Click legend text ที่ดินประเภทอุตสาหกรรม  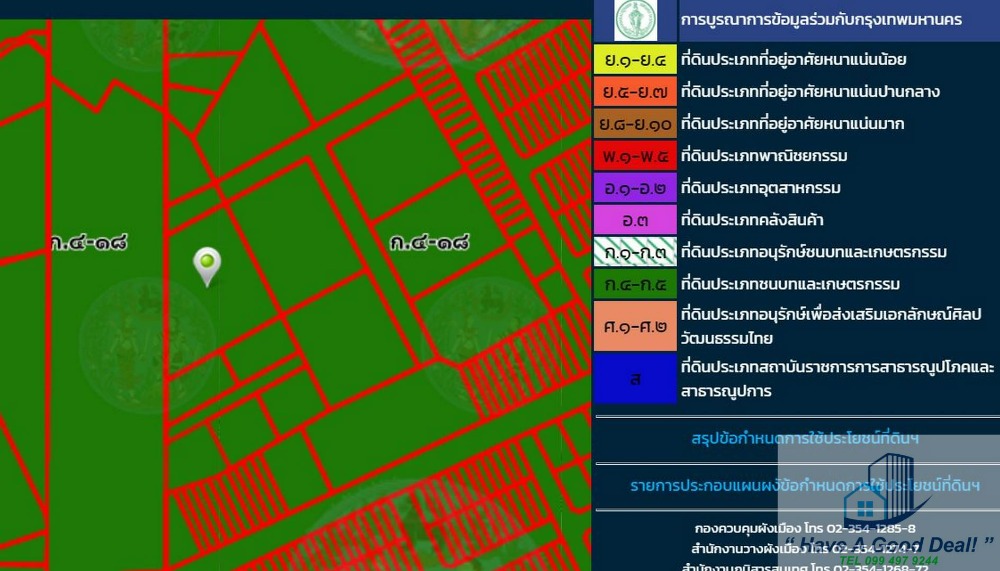coord(760,188)
